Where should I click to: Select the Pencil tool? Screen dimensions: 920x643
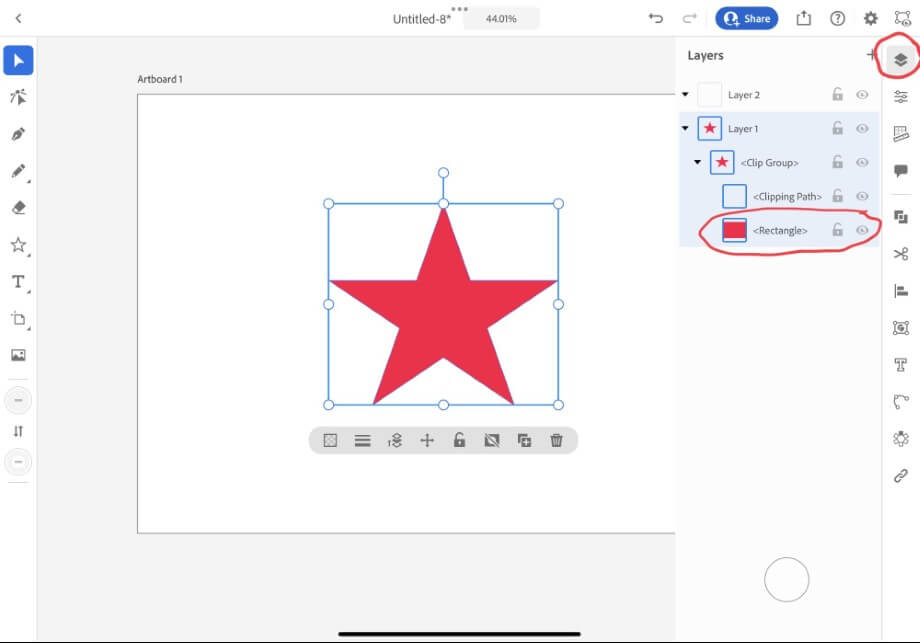(x=18, y=171)
